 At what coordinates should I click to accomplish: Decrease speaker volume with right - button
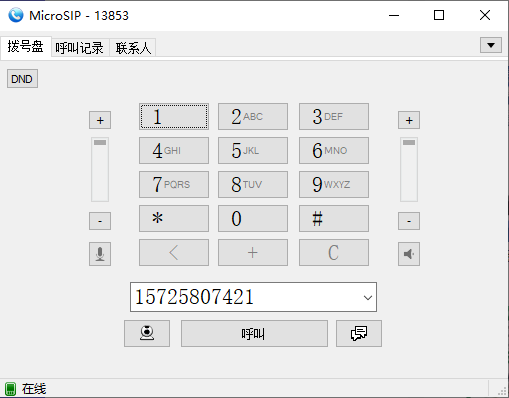[x=409, y=221]
